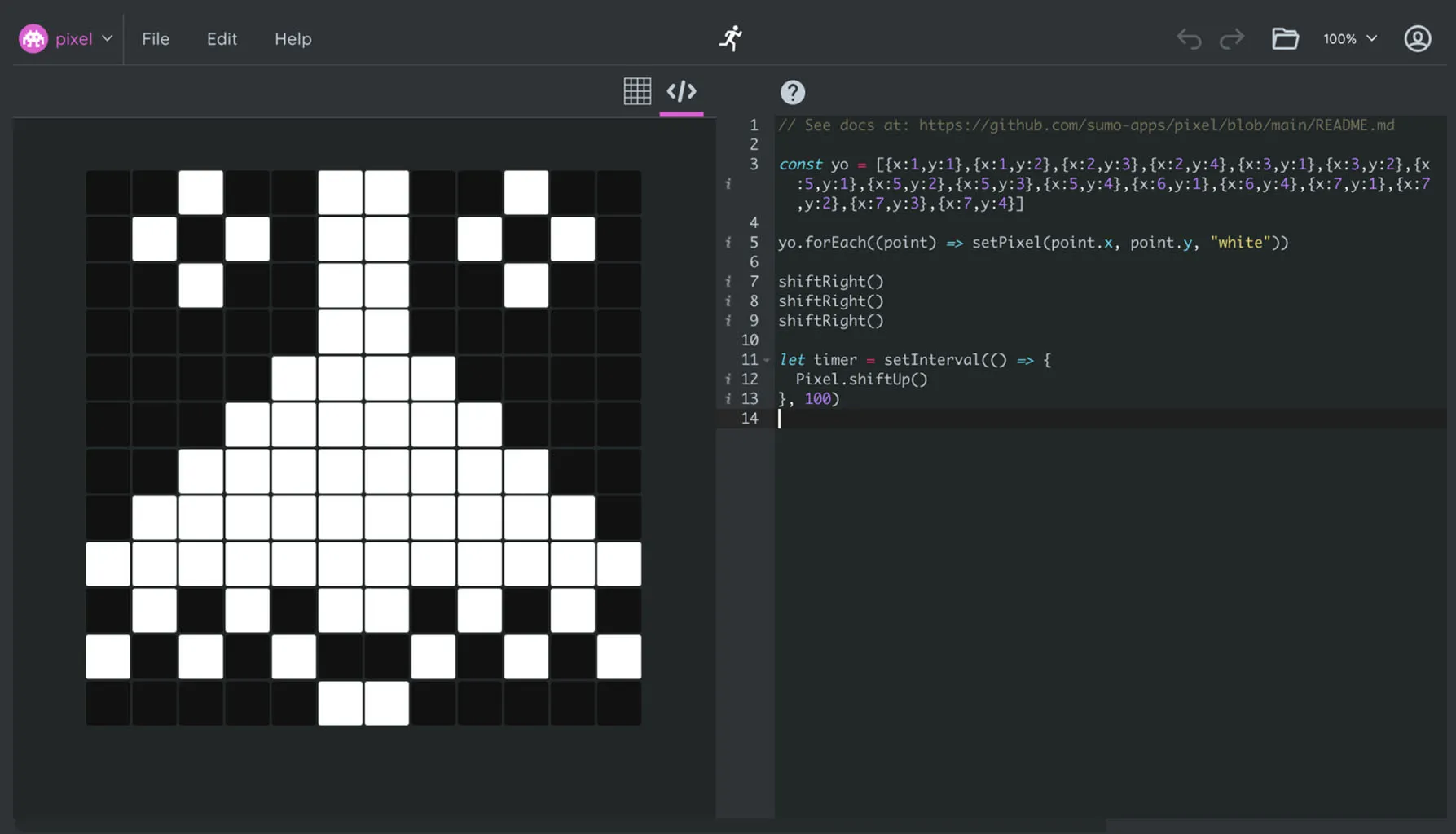Image resolution: width=1456 pixels, height=834 pixels.
Task: Click the info marker on line 12
Action: coord(728,380)
